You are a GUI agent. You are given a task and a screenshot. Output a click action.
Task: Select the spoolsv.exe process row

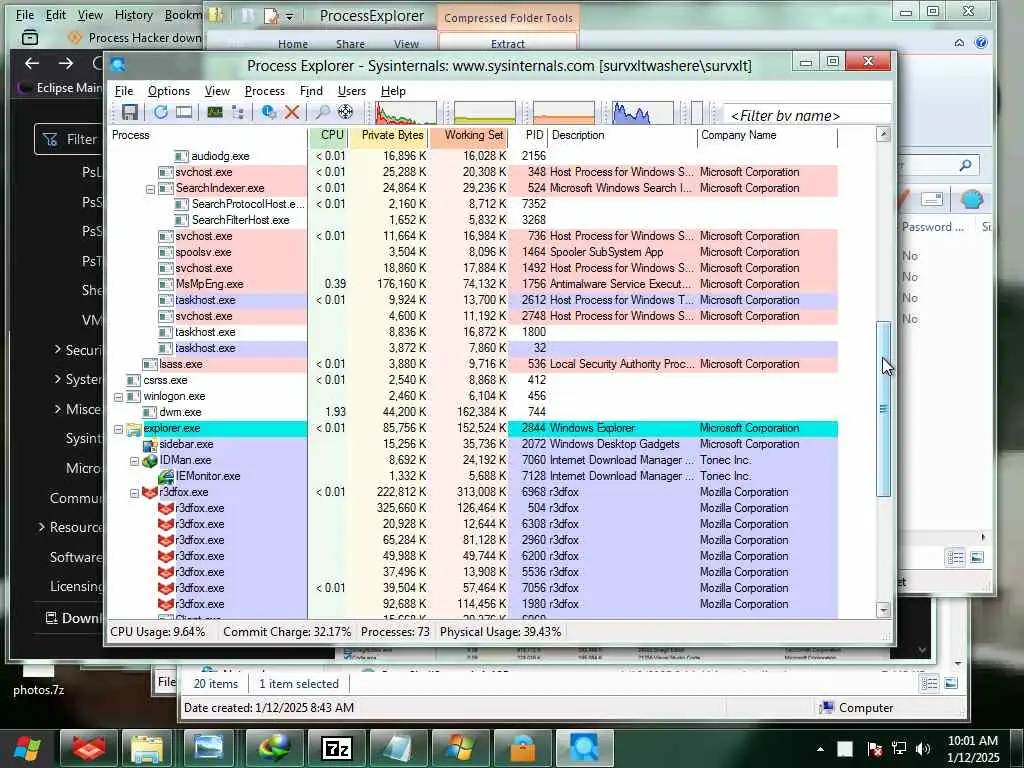[472, 252]
